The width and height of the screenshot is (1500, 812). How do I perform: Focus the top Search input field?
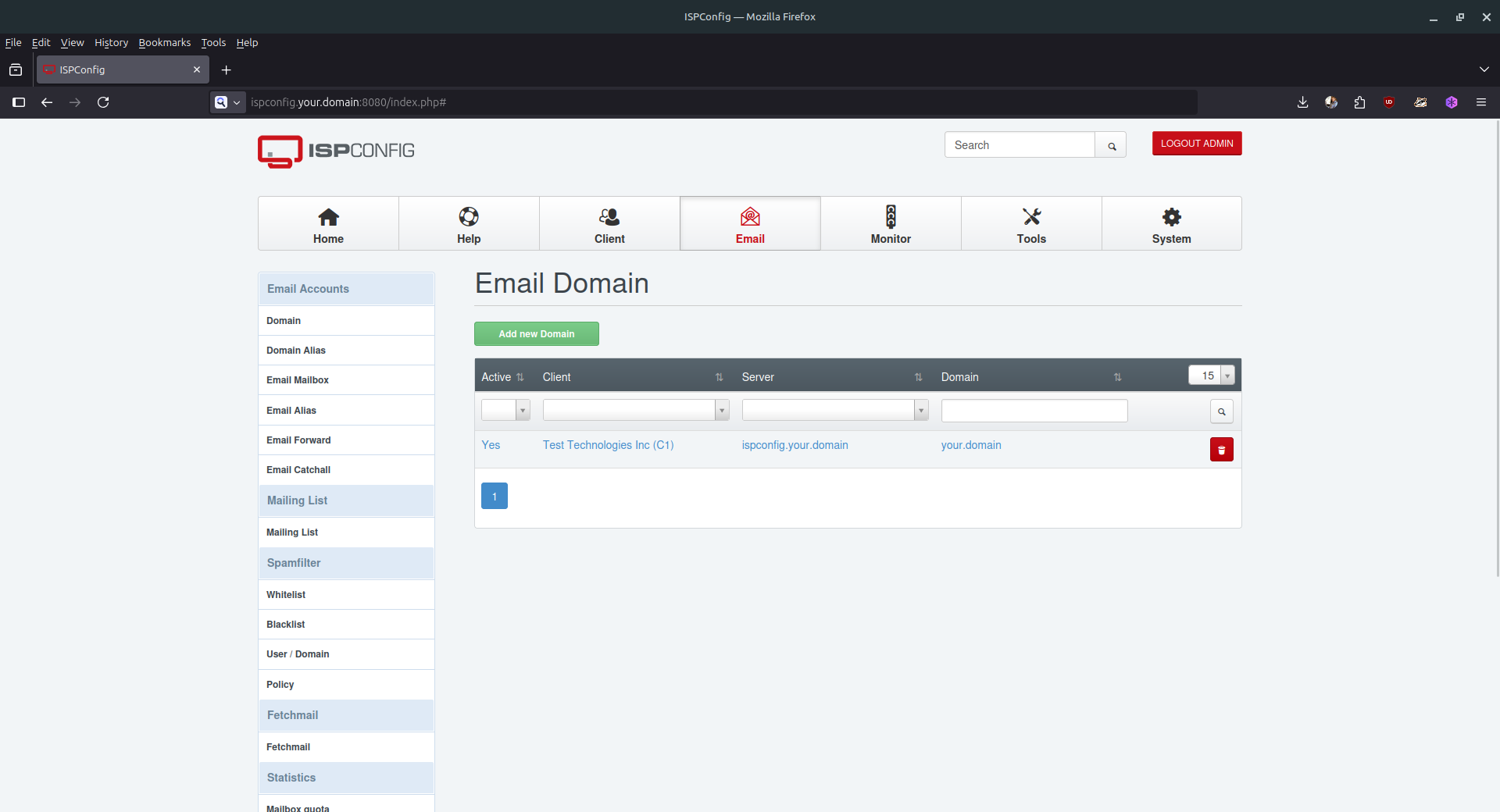click(1020, 145)
